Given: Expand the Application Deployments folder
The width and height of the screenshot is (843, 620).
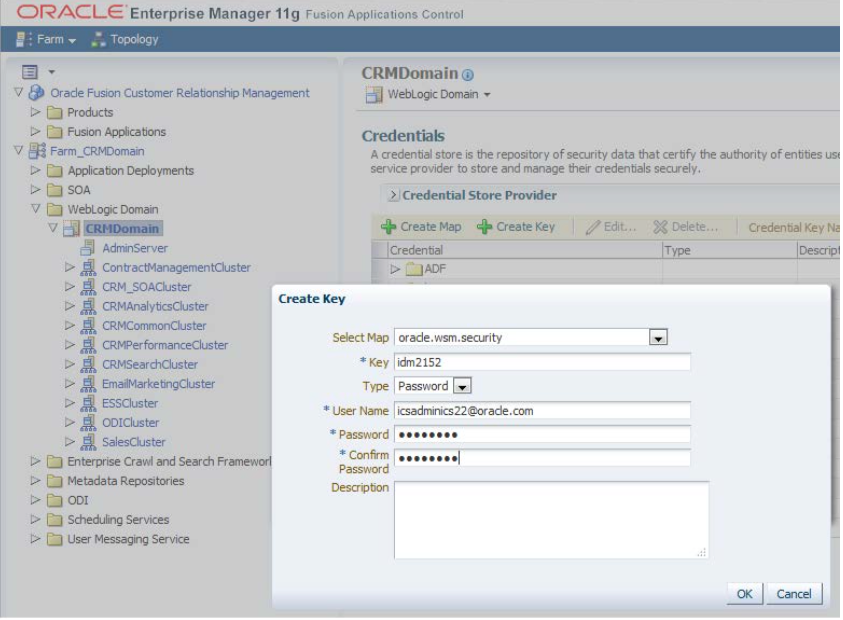Looking at the screenshot, I should (x=35, y=170).
